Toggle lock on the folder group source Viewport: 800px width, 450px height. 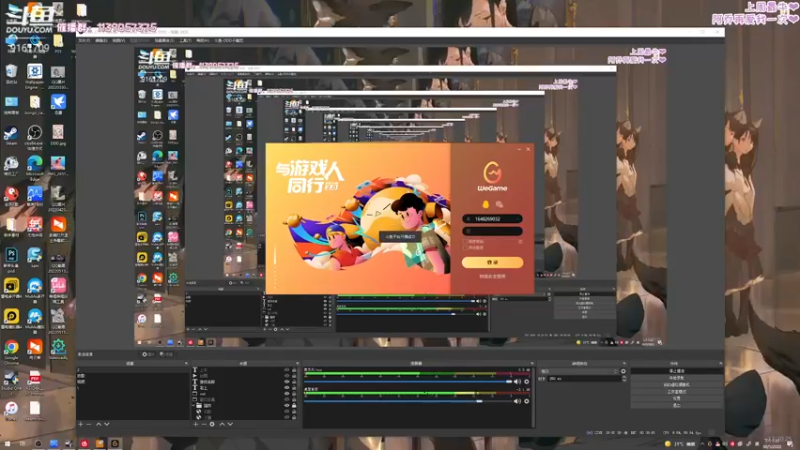[x=293, y=406]
